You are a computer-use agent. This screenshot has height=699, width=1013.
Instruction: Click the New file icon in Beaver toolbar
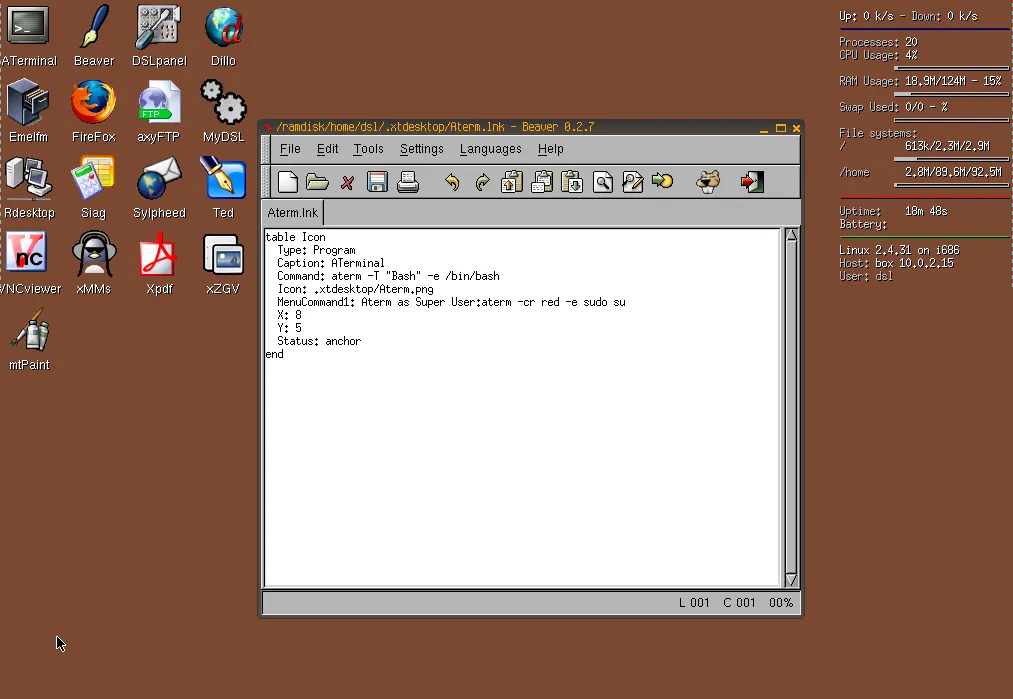288,182
